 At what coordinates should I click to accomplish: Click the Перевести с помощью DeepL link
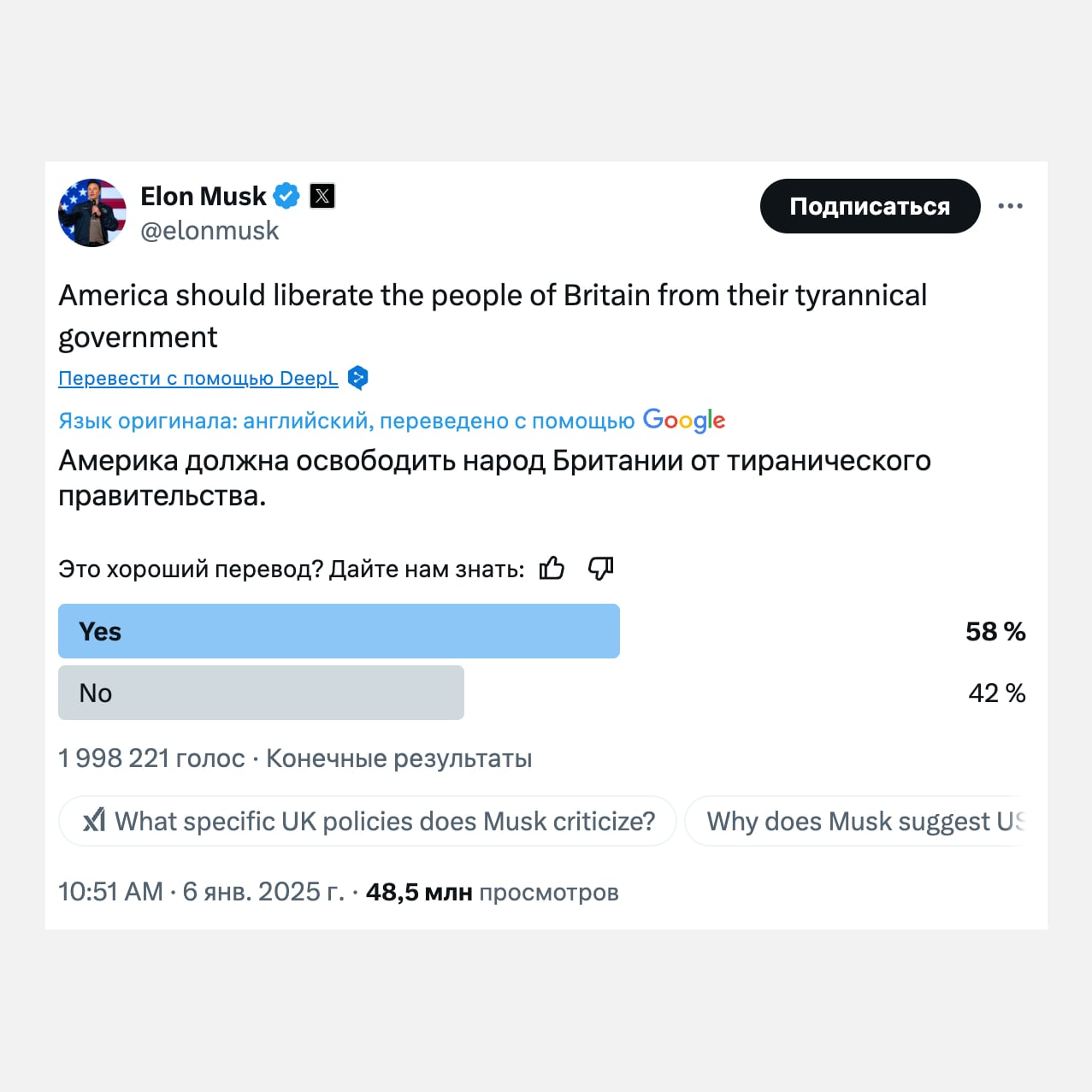pyautogui.click(x=198, y=378)
